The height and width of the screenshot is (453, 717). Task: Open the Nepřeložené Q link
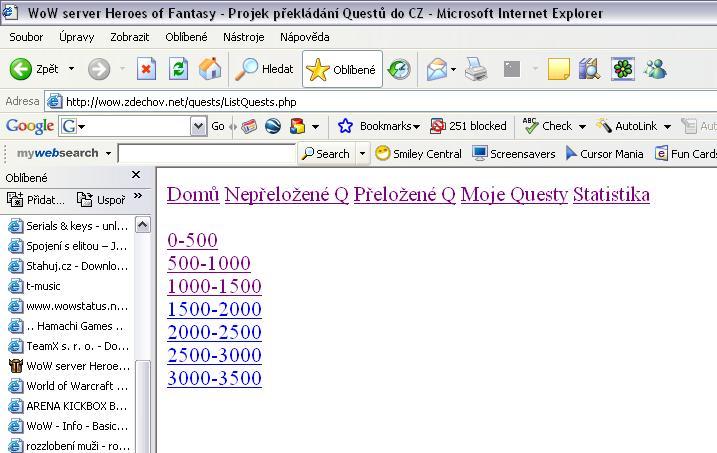click(286, 195)
